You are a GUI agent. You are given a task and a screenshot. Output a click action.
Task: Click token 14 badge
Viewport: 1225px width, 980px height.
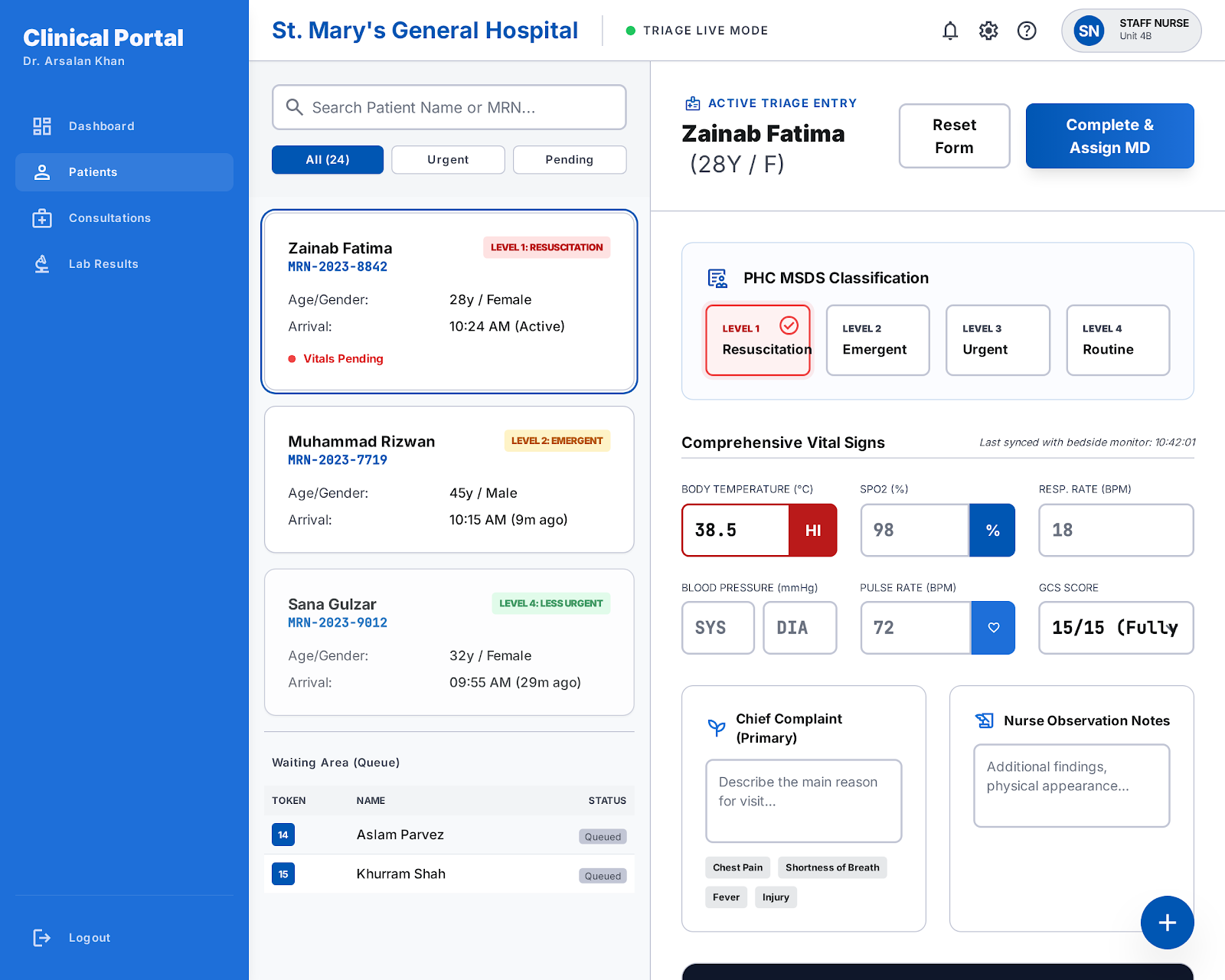[x=283, y=835]
